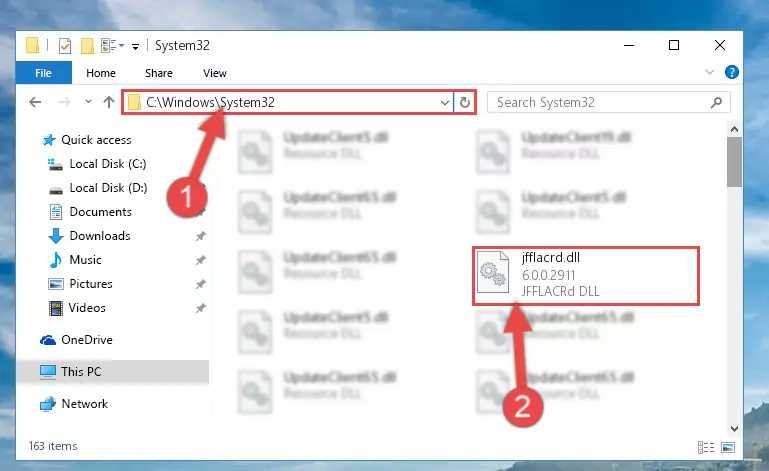The width and height of the screenshot is (769, 471).
Task: Open the File tab
Action: (44, 73)
